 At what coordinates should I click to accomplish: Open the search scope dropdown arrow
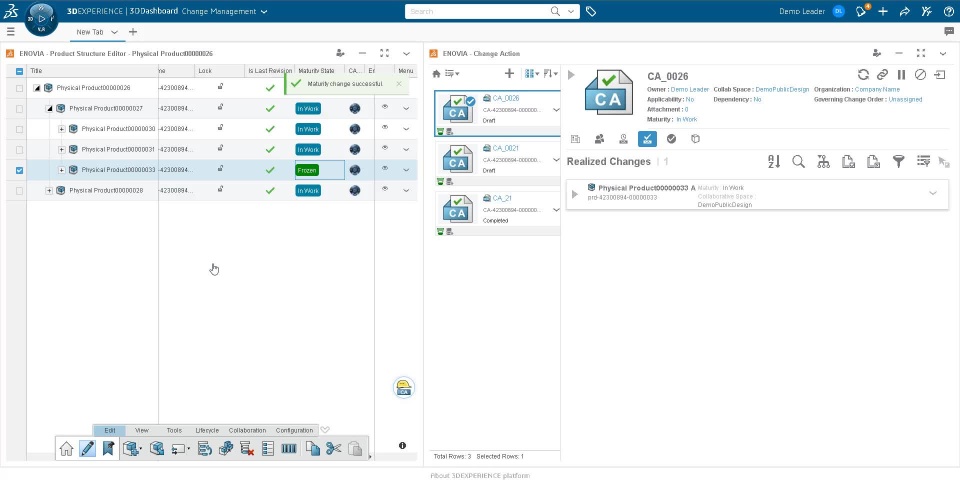click(x=571, y=11)
